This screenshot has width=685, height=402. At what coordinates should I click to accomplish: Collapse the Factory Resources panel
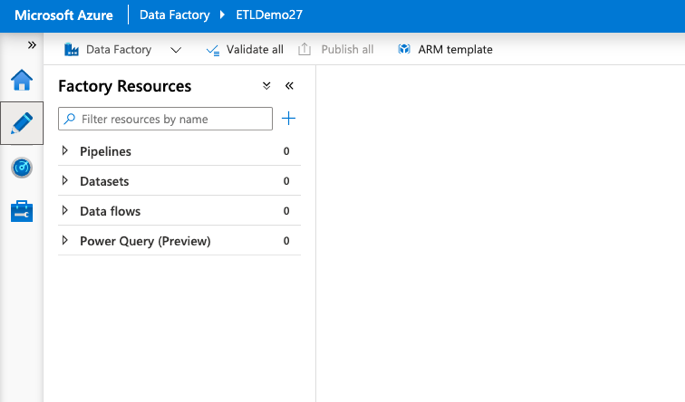coord(290,86)
